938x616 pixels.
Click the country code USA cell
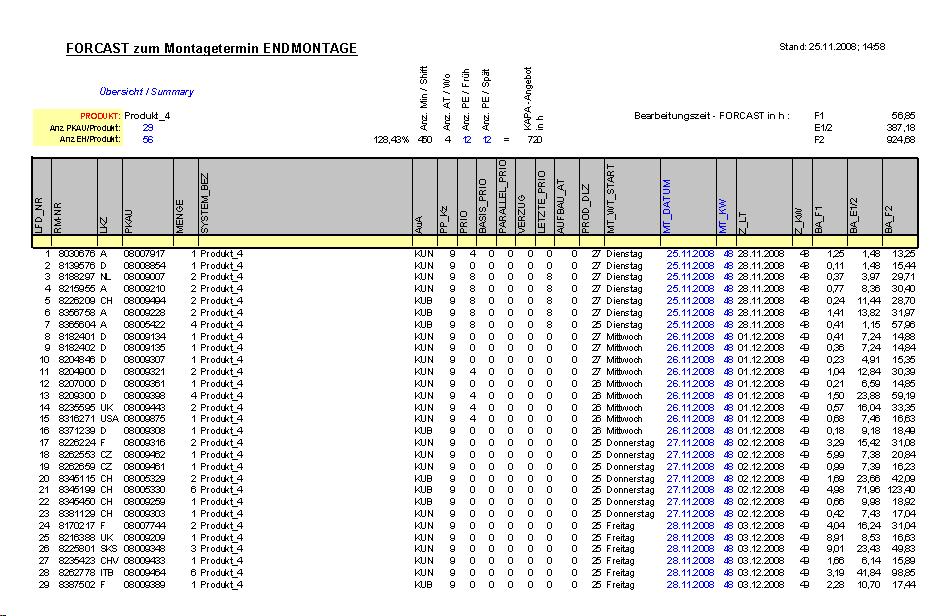109,419
